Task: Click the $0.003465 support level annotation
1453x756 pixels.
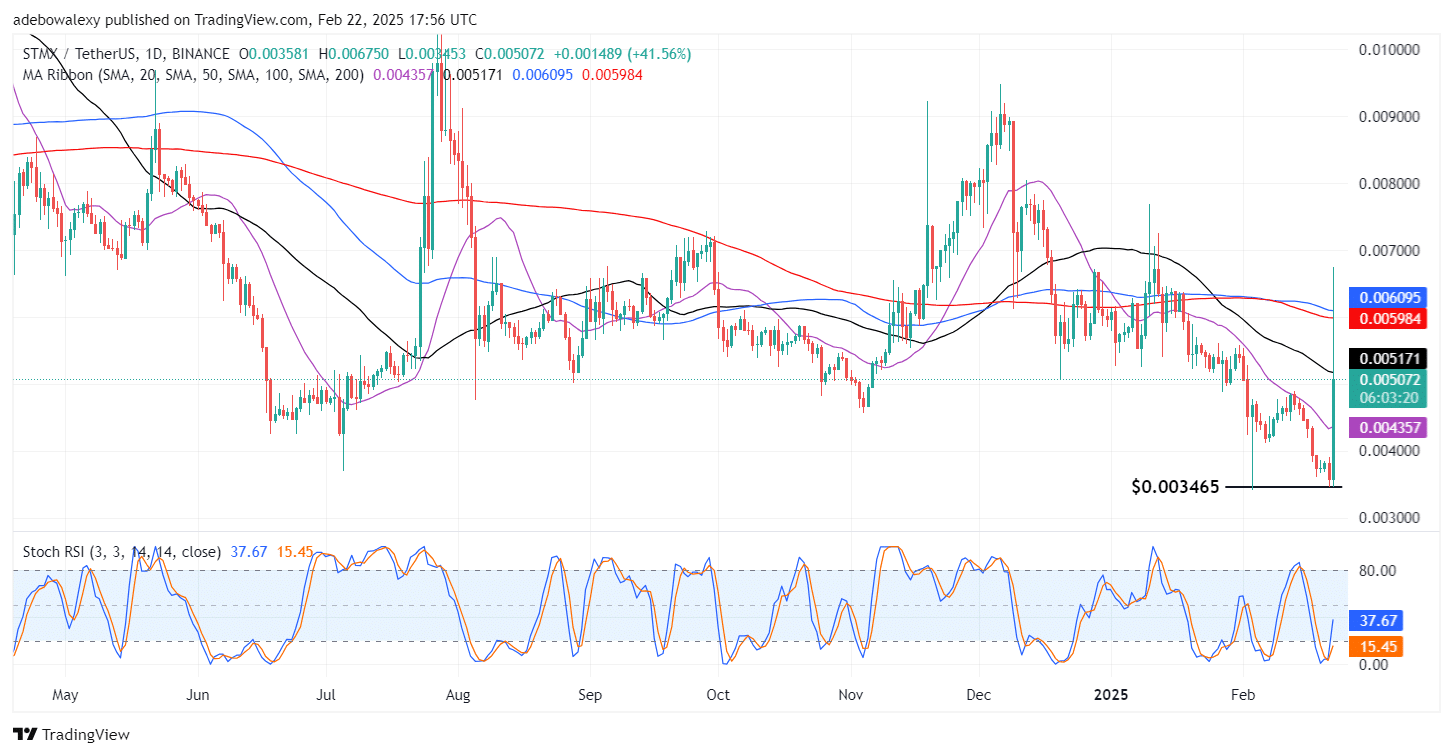Action: (1175, 487)
